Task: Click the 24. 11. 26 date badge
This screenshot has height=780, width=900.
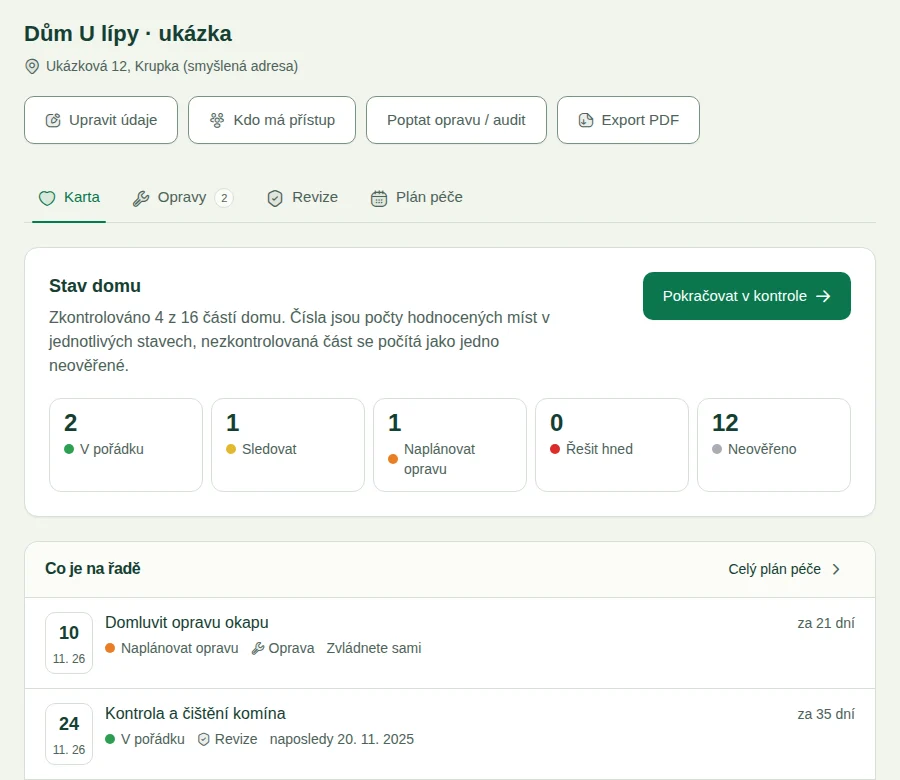Action: pos(69,734)
